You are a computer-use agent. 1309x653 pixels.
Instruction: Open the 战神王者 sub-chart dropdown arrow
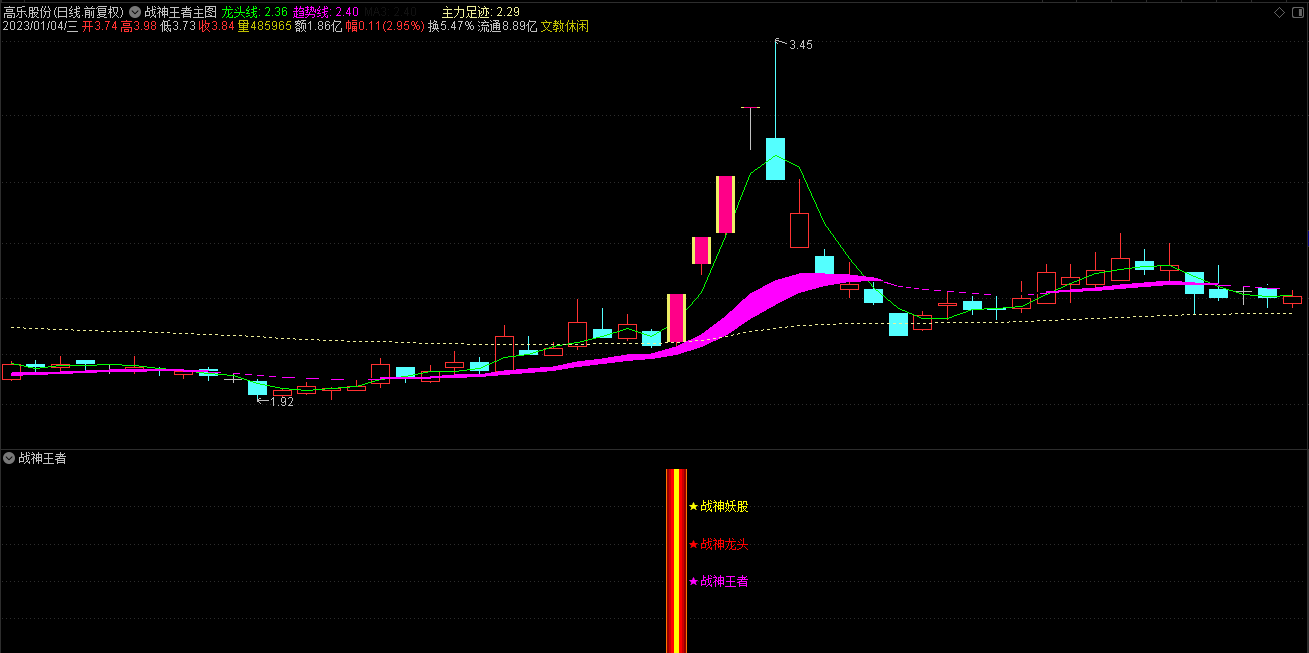point(9,459)
